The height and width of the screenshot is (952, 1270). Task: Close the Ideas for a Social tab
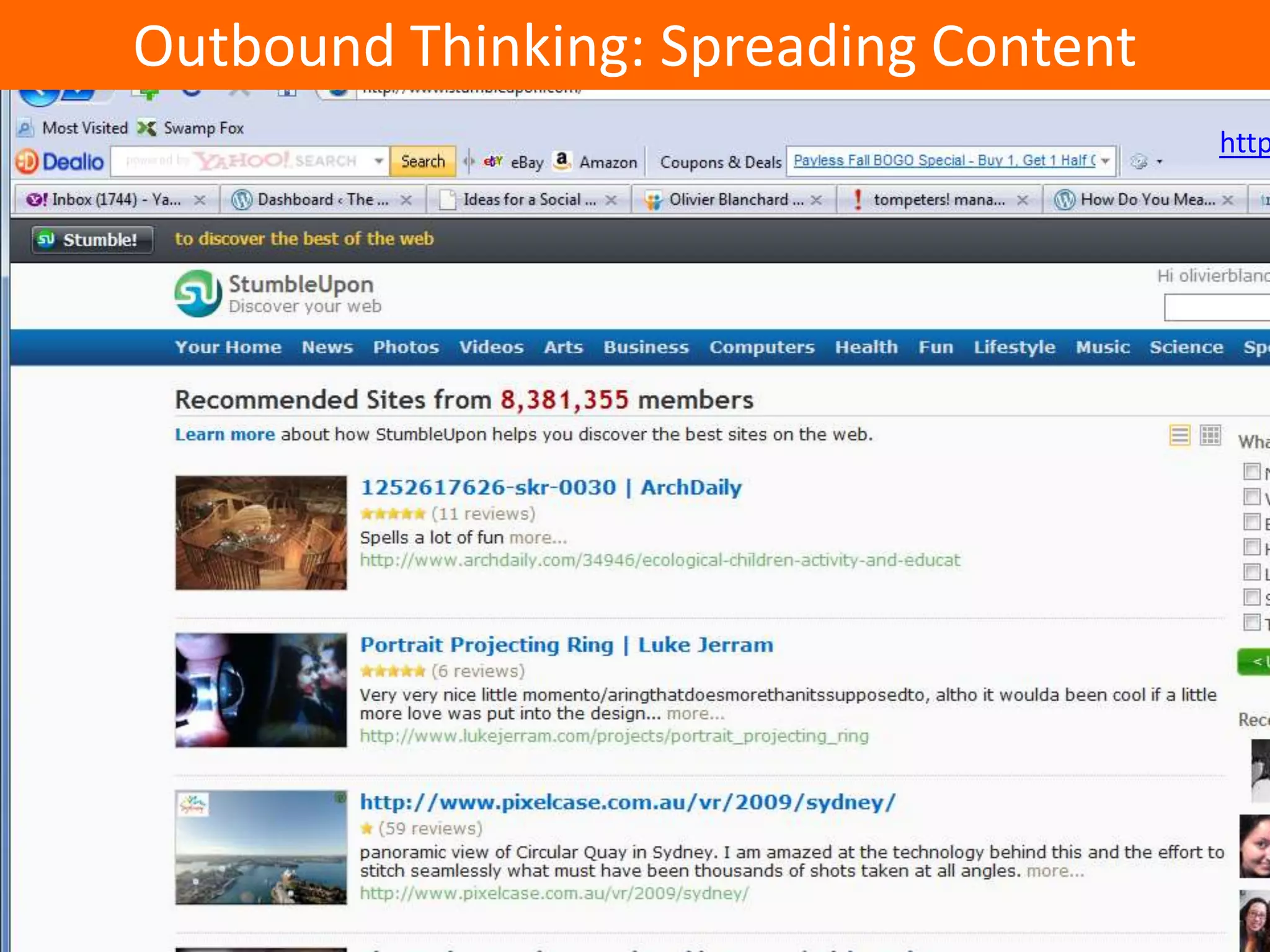pos(611,200)
